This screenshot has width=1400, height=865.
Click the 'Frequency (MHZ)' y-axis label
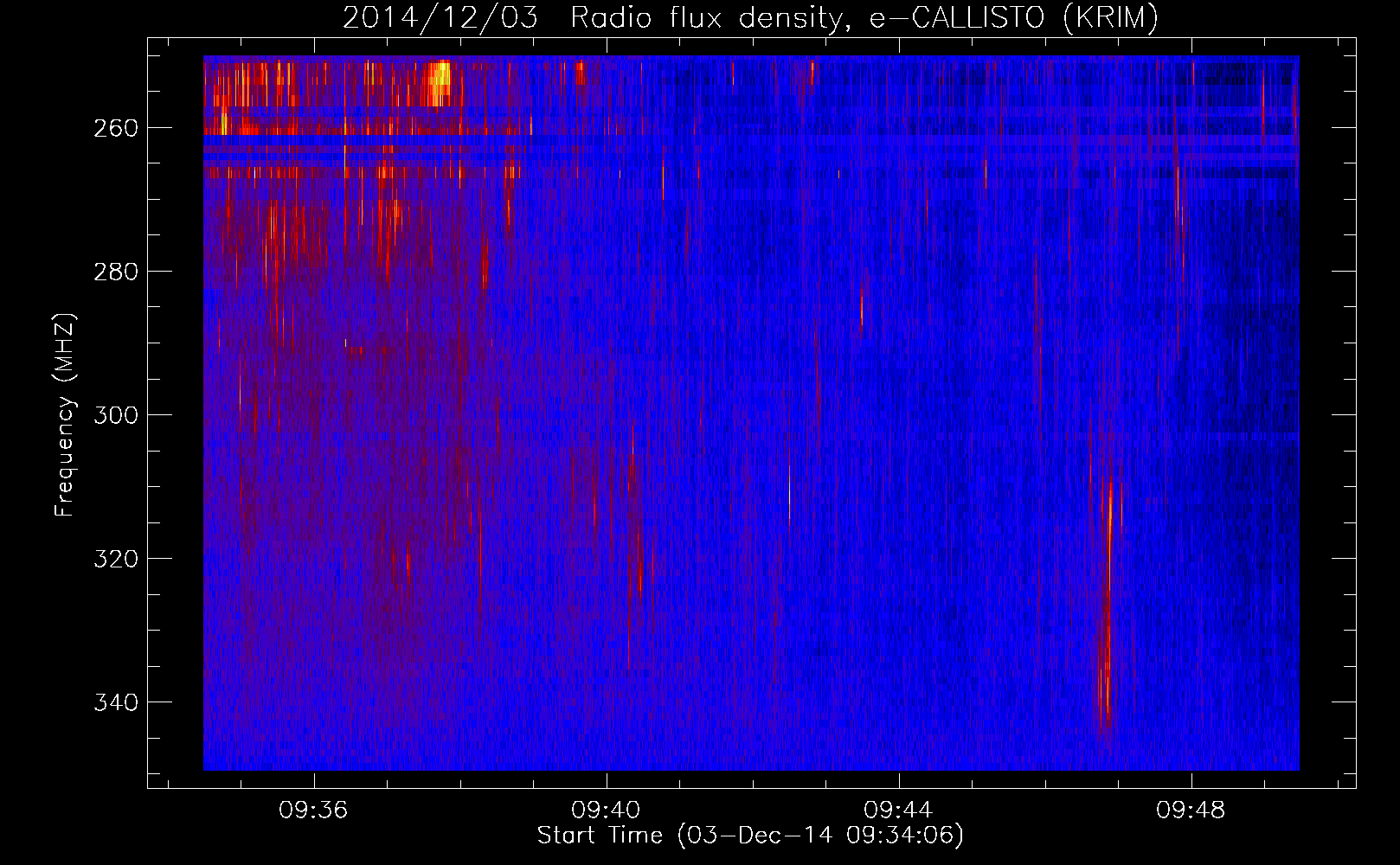coord(65,415)
